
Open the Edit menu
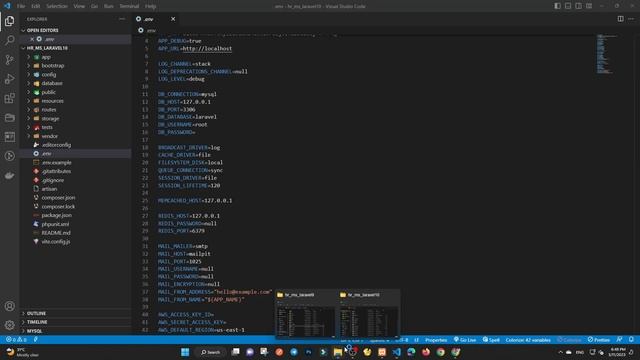(36, 6)
